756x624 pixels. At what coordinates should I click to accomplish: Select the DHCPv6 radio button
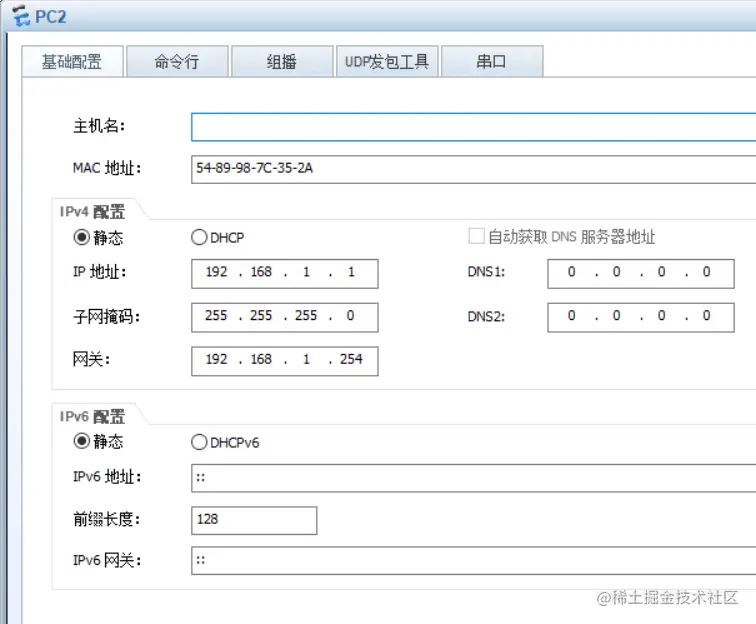click(199, 442)
